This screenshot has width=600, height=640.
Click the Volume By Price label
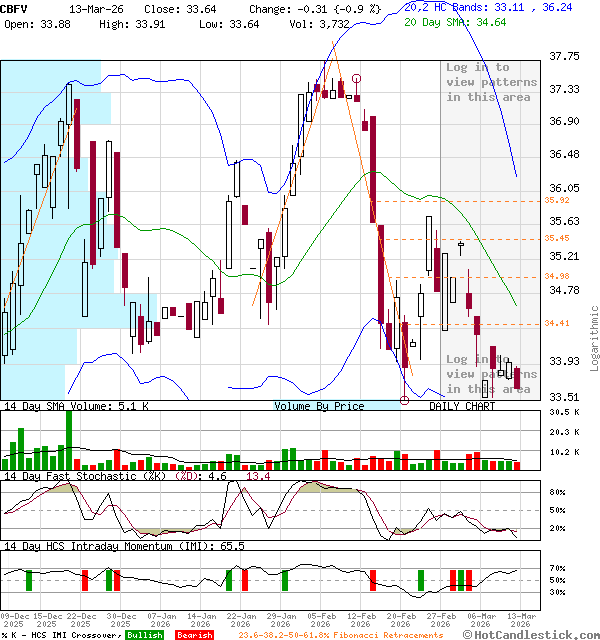pyautogui.click(x=319, y=407)
